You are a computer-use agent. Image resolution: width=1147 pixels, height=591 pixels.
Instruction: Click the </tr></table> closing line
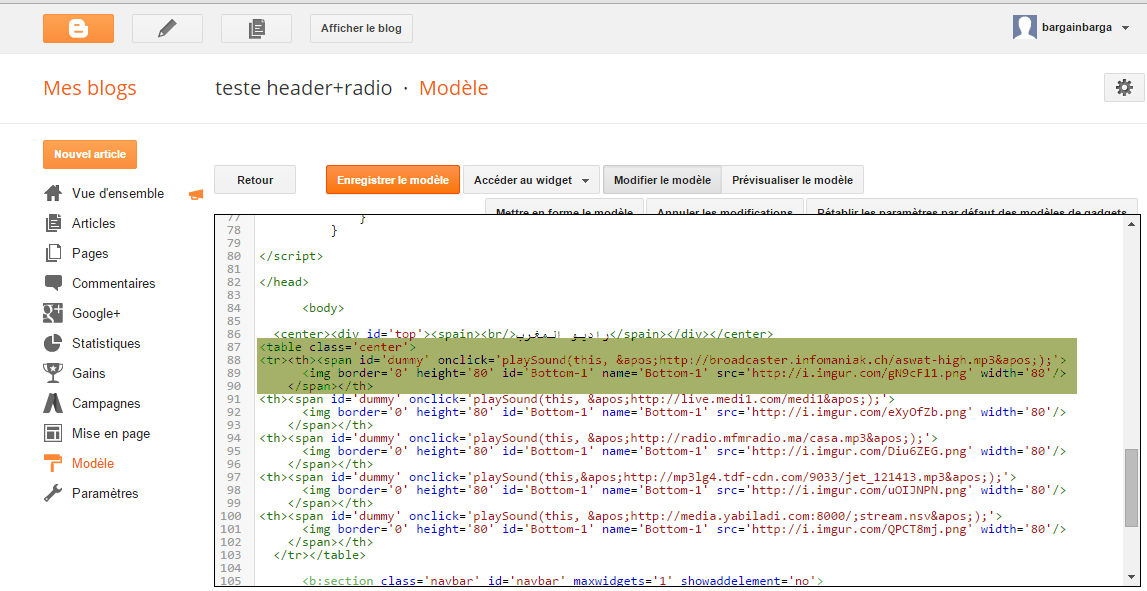320,554
